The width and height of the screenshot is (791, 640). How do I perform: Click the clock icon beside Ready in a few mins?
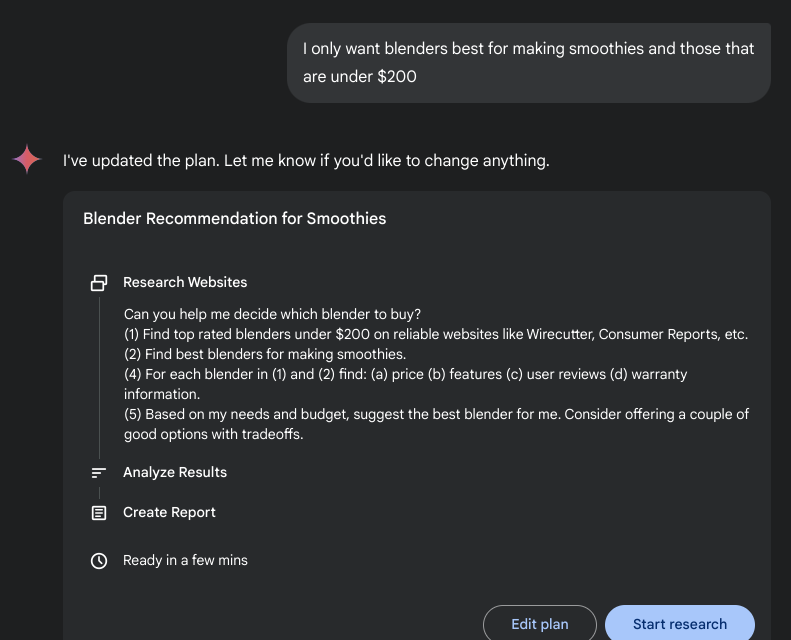tap(99, 561)
